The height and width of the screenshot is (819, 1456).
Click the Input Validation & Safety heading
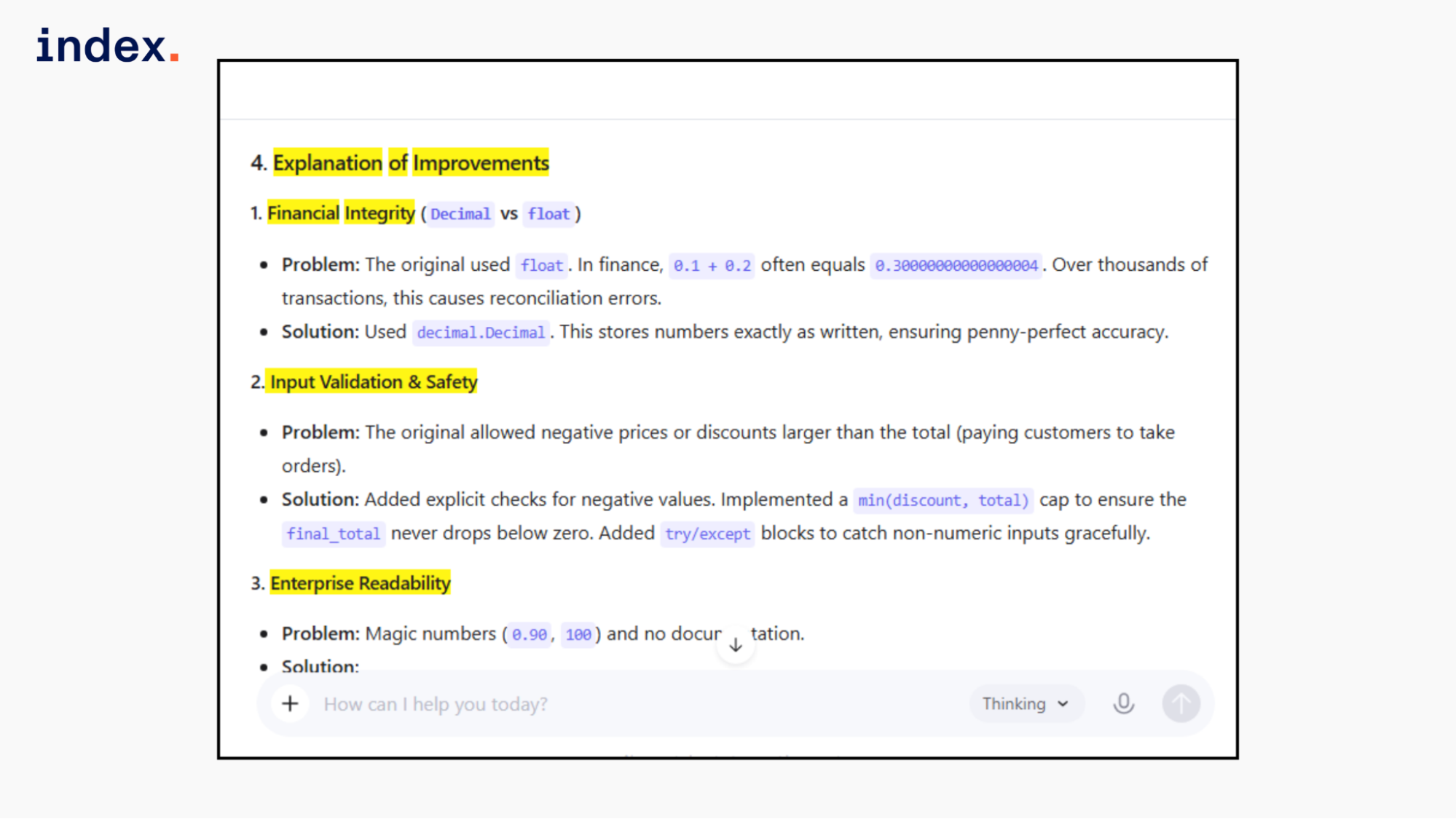coord(373,381)
